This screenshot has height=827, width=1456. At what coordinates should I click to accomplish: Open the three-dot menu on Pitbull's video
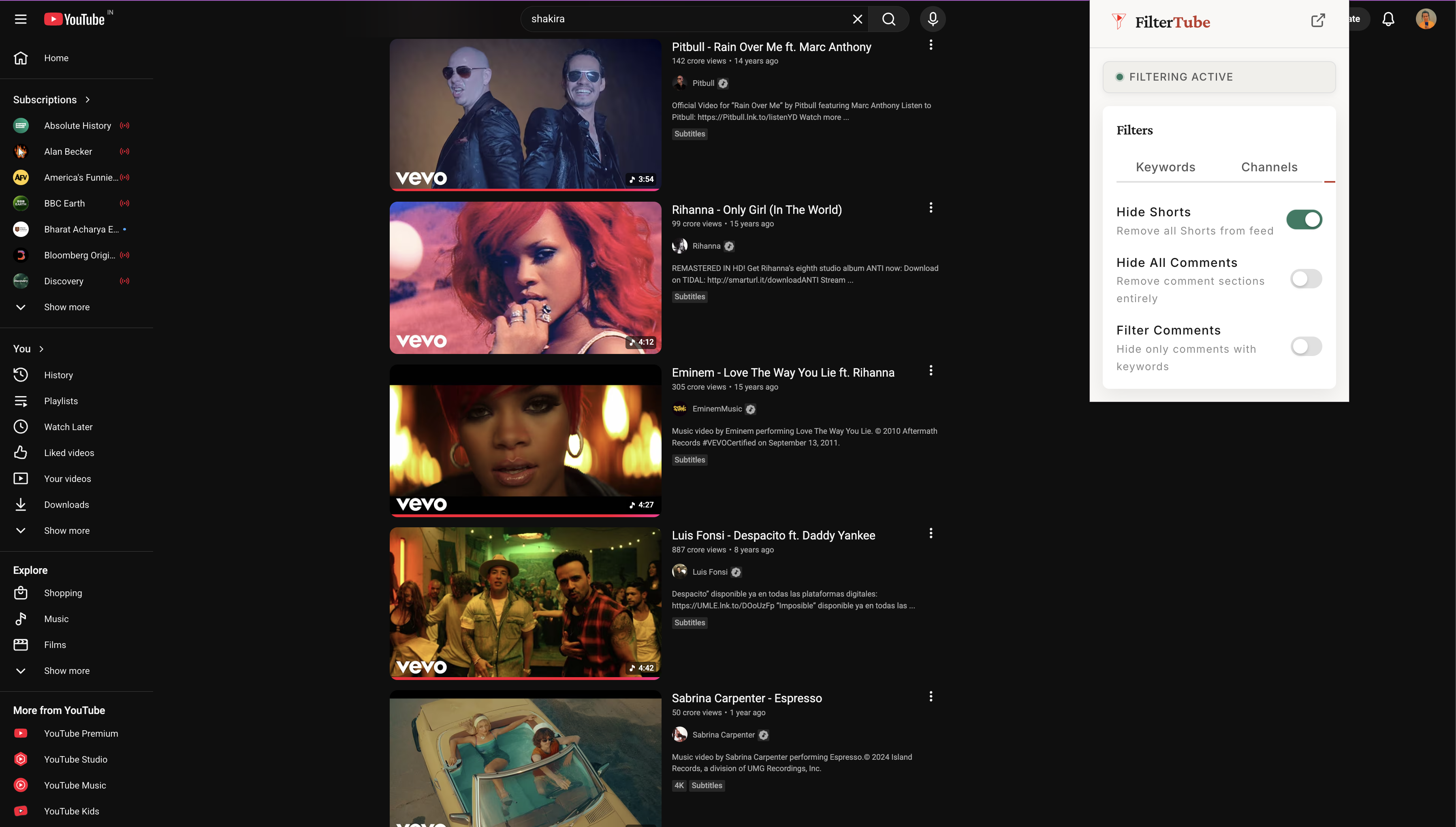(x=931, y=45)
